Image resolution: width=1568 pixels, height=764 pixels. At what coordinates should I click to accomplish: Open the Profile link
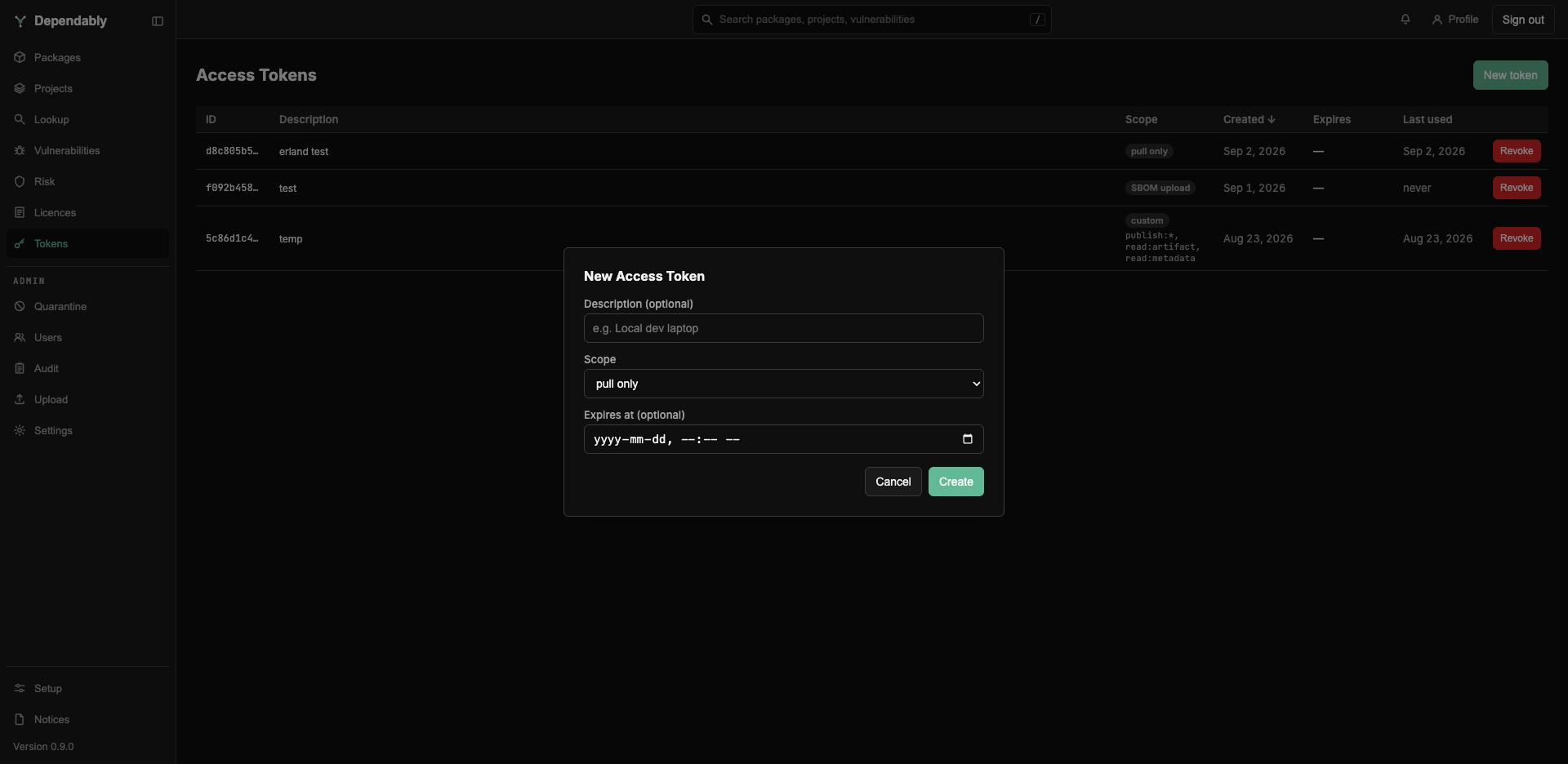point(1455,20)
